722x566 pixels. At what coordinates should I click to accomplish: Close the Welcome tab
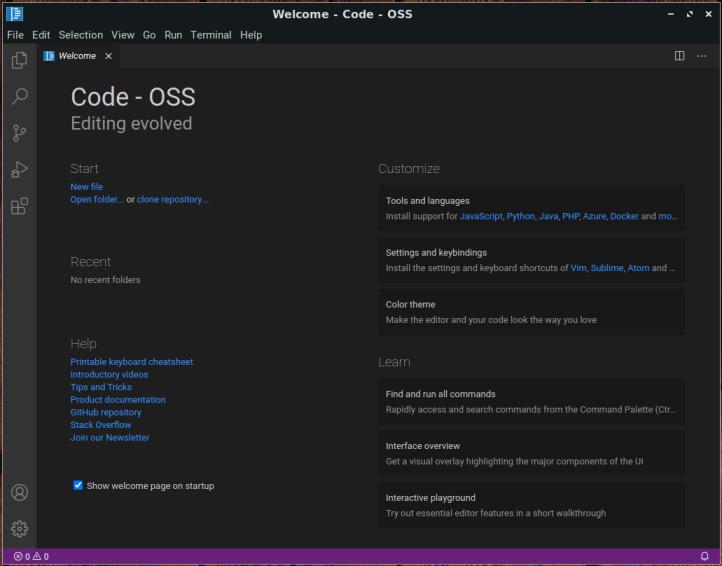click(109, 56)
